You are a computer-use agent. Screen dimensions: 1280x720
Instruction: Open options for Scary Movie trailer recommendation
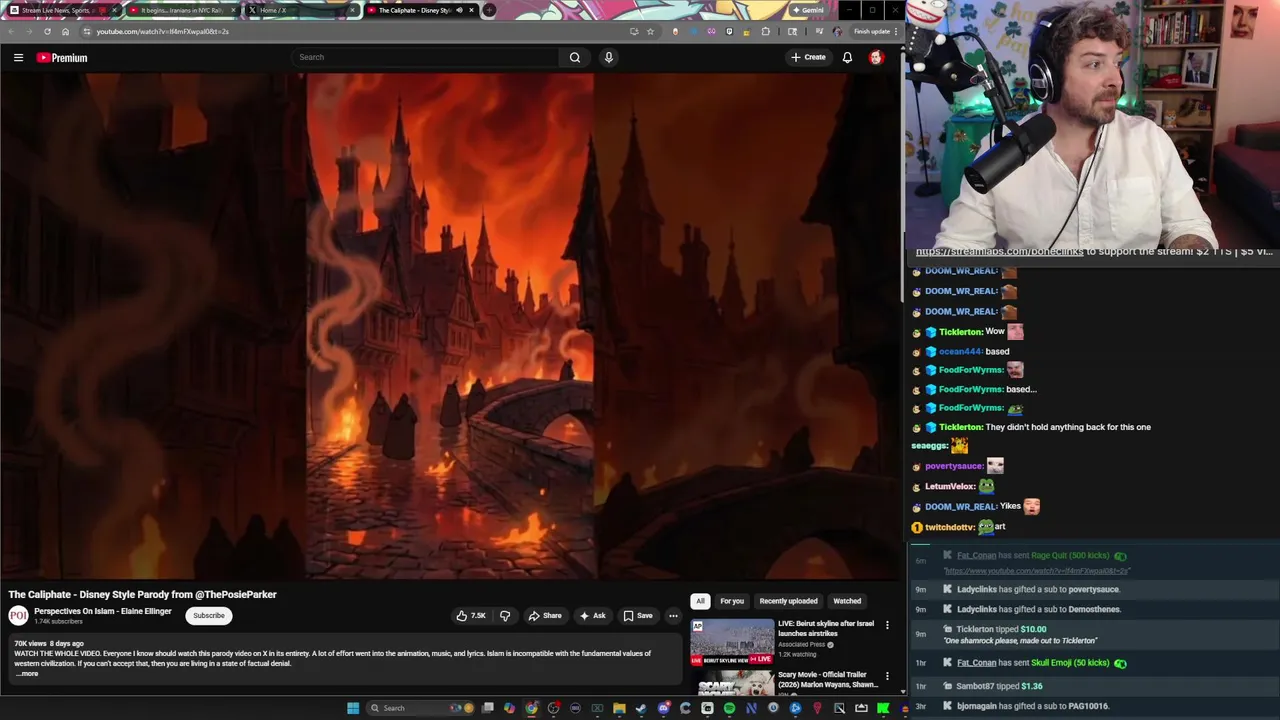coord(887,676)
